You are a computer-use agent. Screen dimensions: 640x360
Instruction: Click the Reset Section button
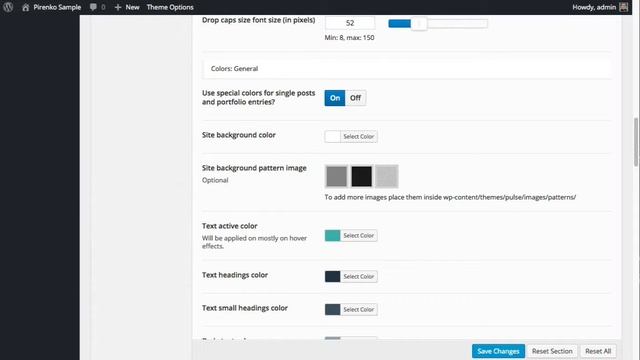pyautogui.click(x=552, y=351)
